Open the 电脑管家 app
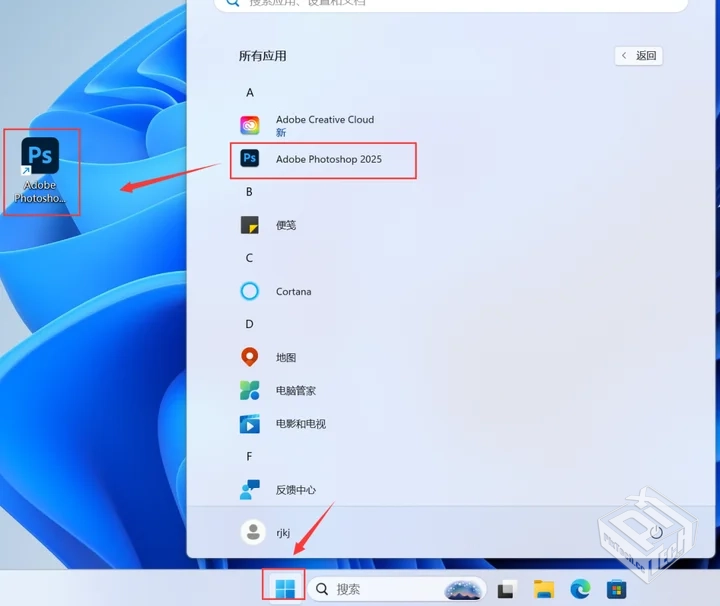This screenshot has width=720, height=606. point(295,390)
